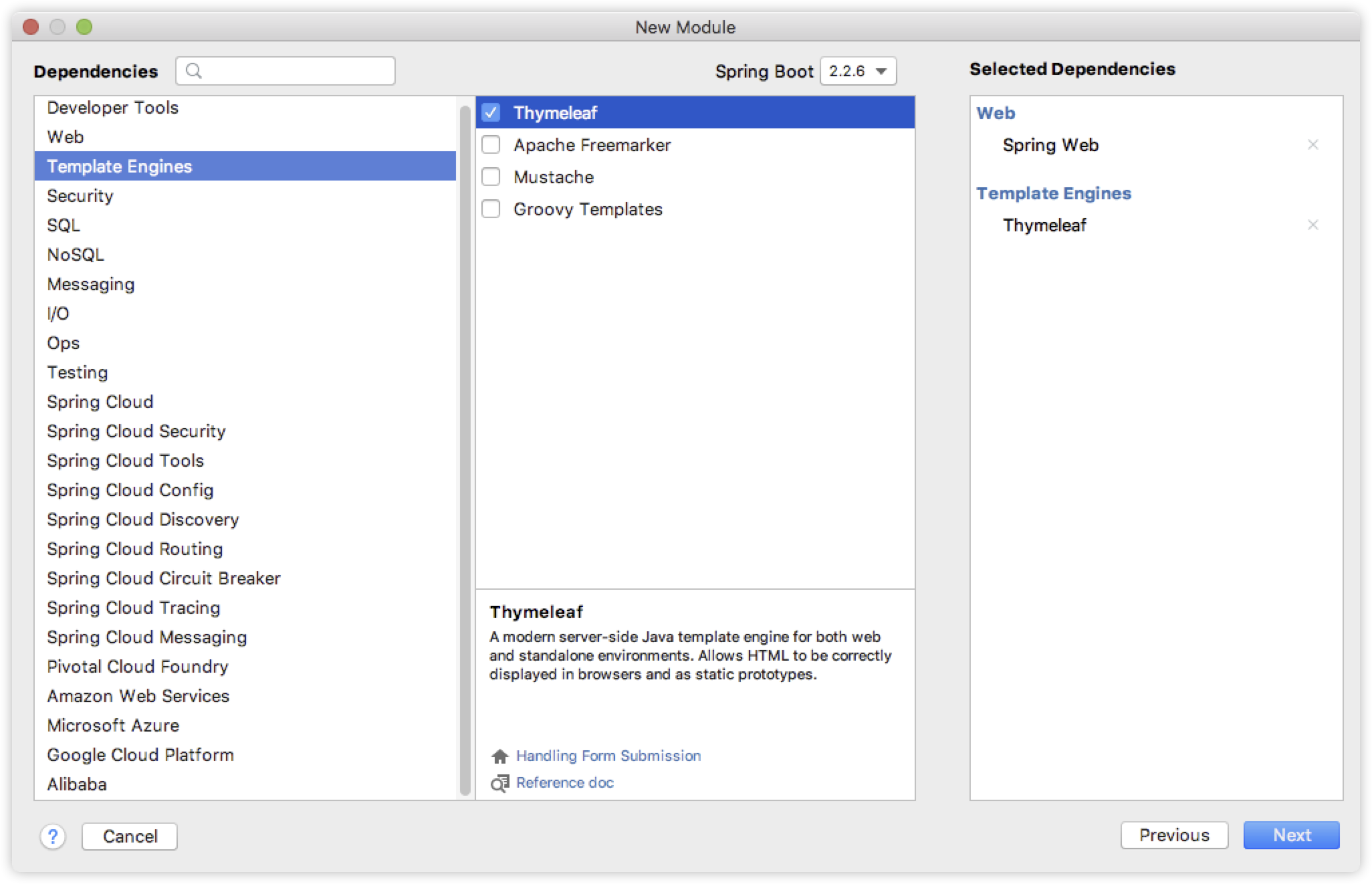Open the Spring Cloud Discovery category
This screenshot has width=1372, height=884.
[x=142, y=520]
